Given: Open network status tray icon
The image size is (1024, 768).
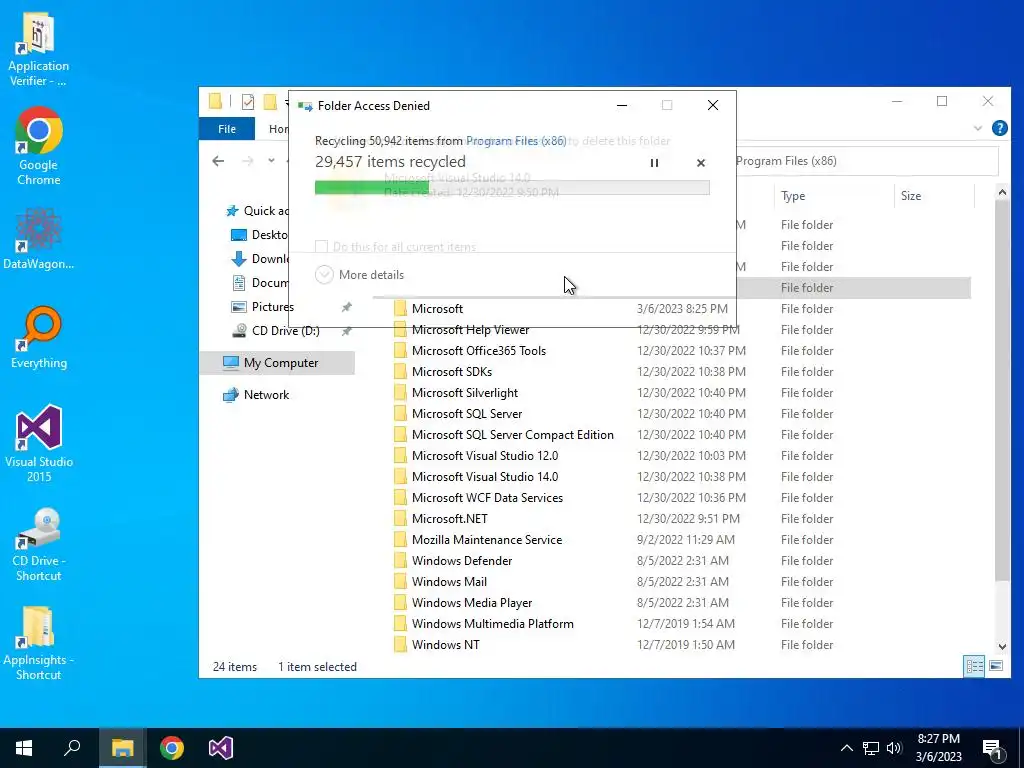Looking at the screenshot, I should 871,748.
